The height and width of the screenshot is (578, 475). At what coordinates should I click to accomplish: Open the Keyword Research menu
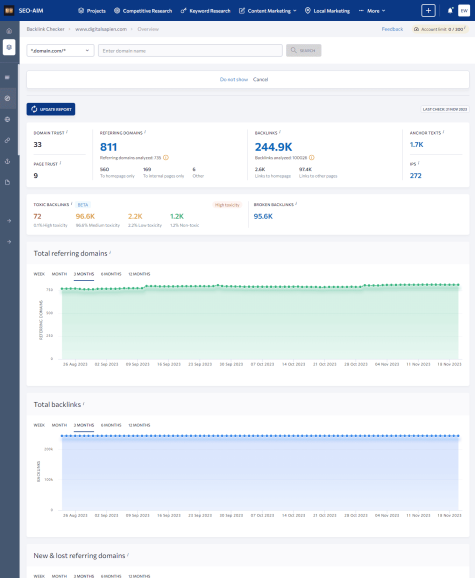[206, 11]
